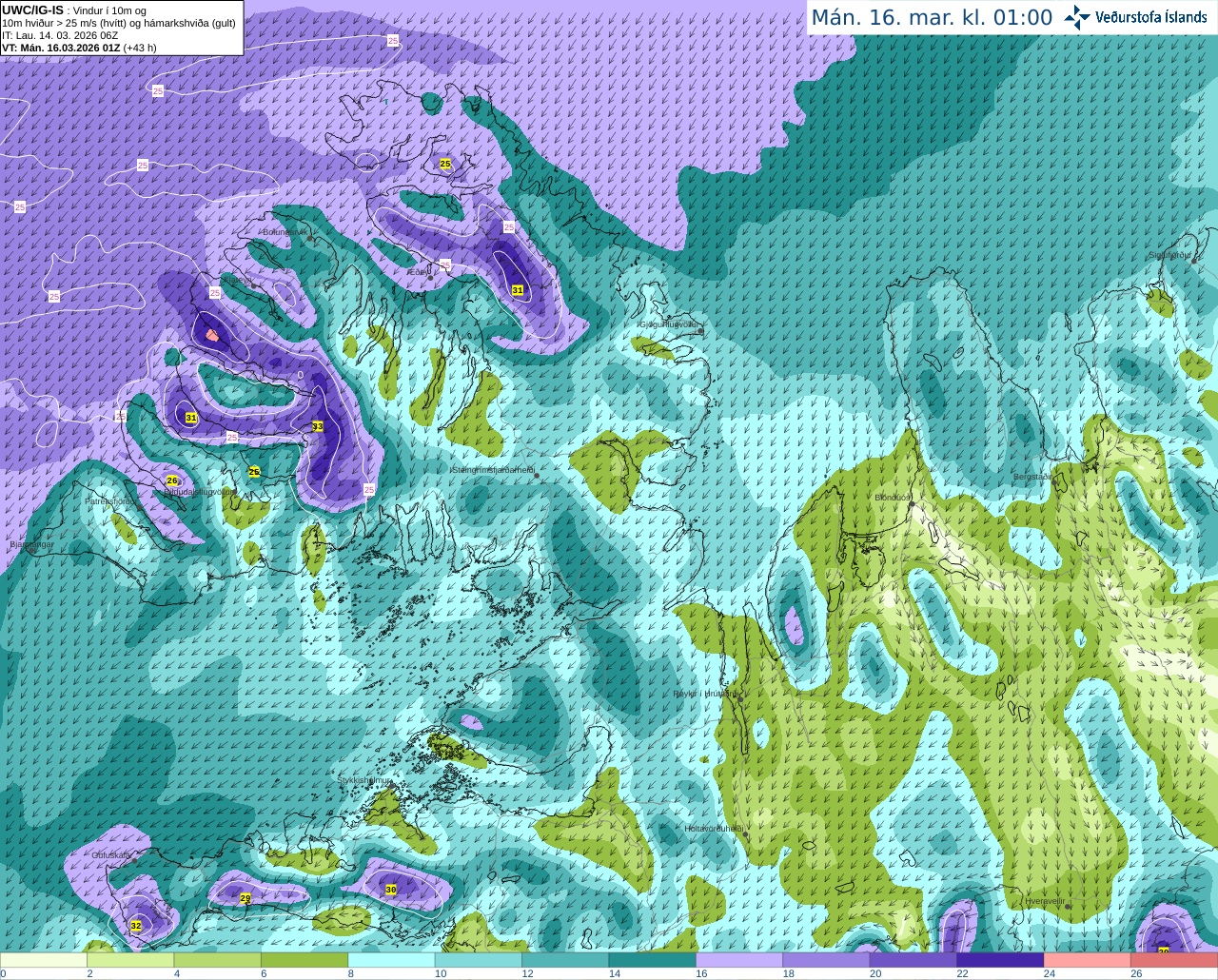Image resolution: width=1218 pixels, height=980 pixels.
Task: Click the 22–24 m/s dark indigo legend swatch
Action: [x=1001, y=960]
